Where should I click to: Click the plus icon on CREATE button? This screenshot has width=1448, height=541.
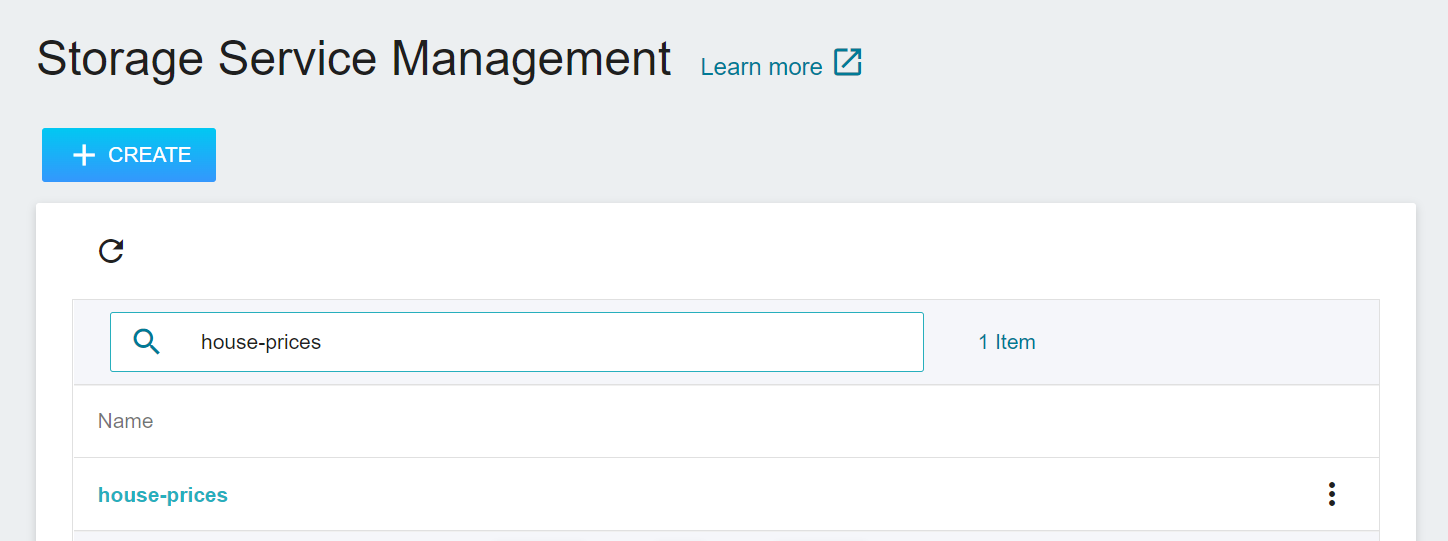[84, 155]
